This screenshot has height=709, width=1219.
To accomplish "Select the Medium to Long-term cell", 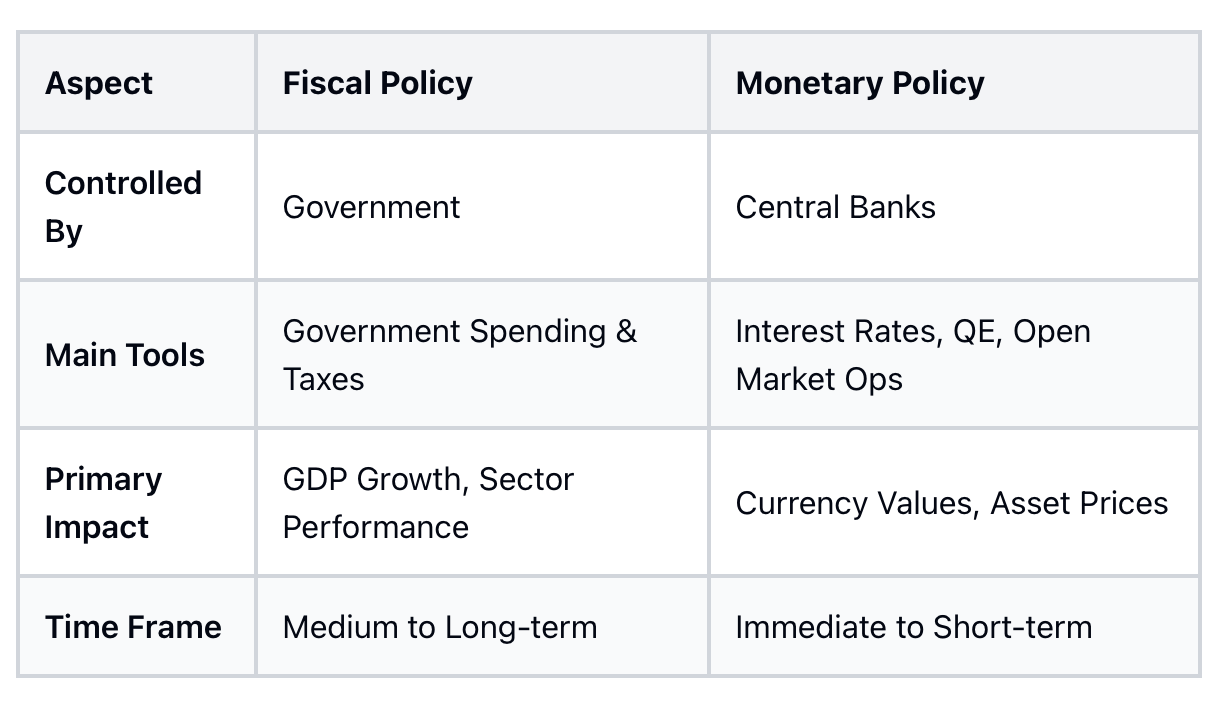I will pyautogui.click(x=482, y=626).
